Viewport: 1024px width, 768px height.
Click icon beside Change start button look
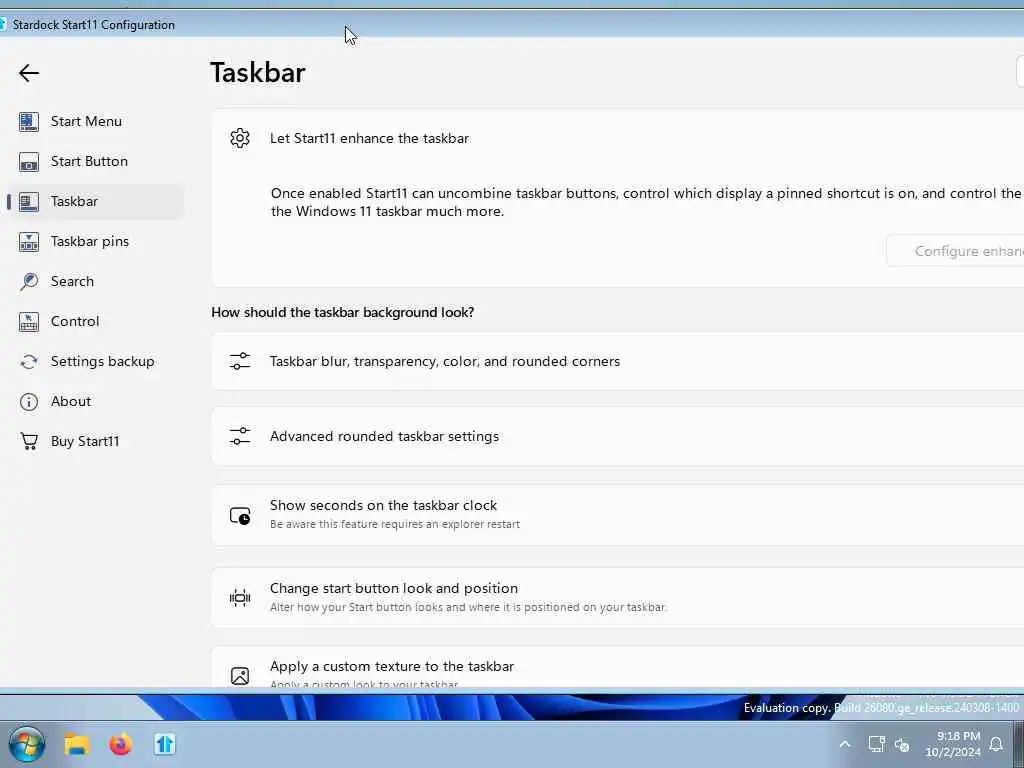click(240, 598)
